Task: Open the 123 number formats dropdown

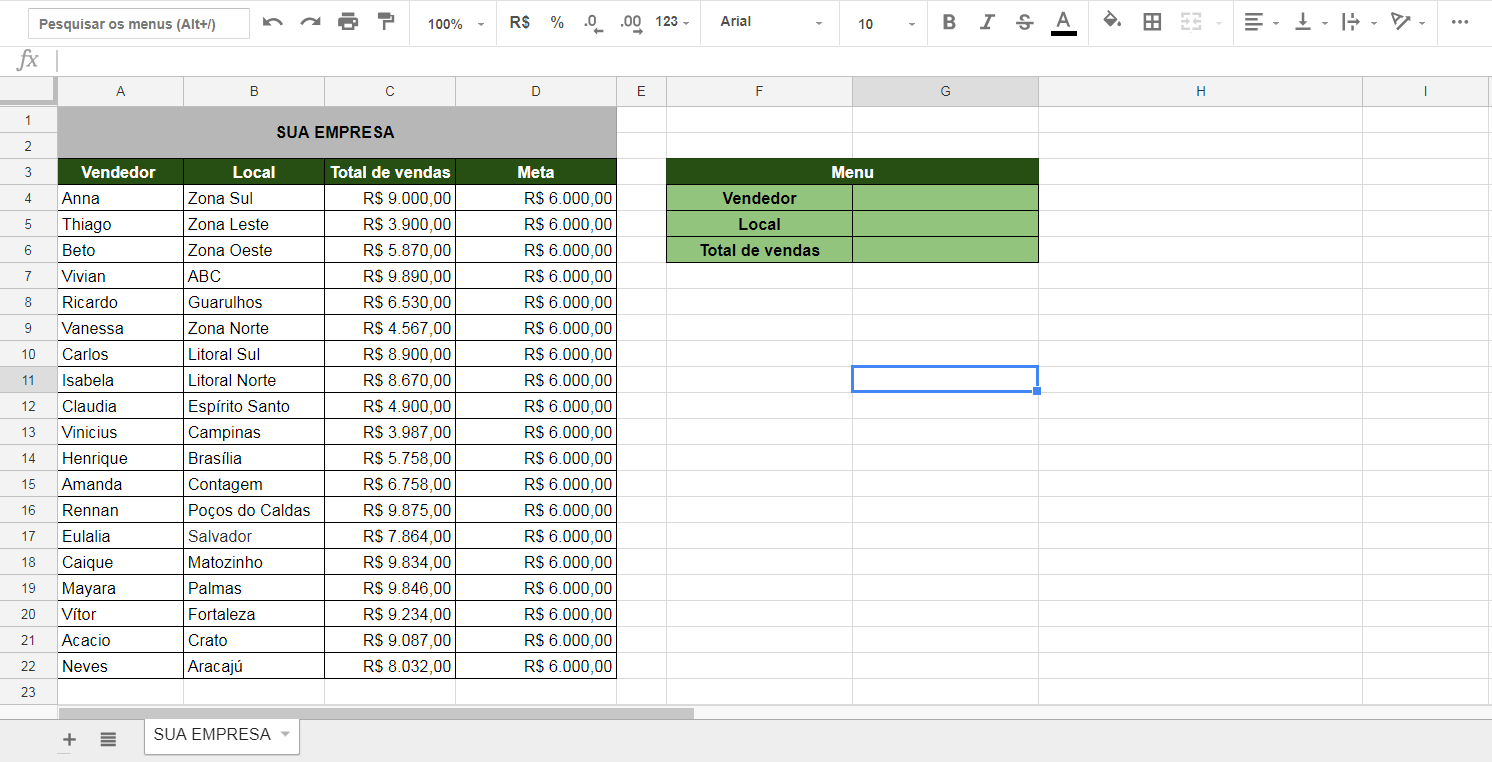Action: 672,22
